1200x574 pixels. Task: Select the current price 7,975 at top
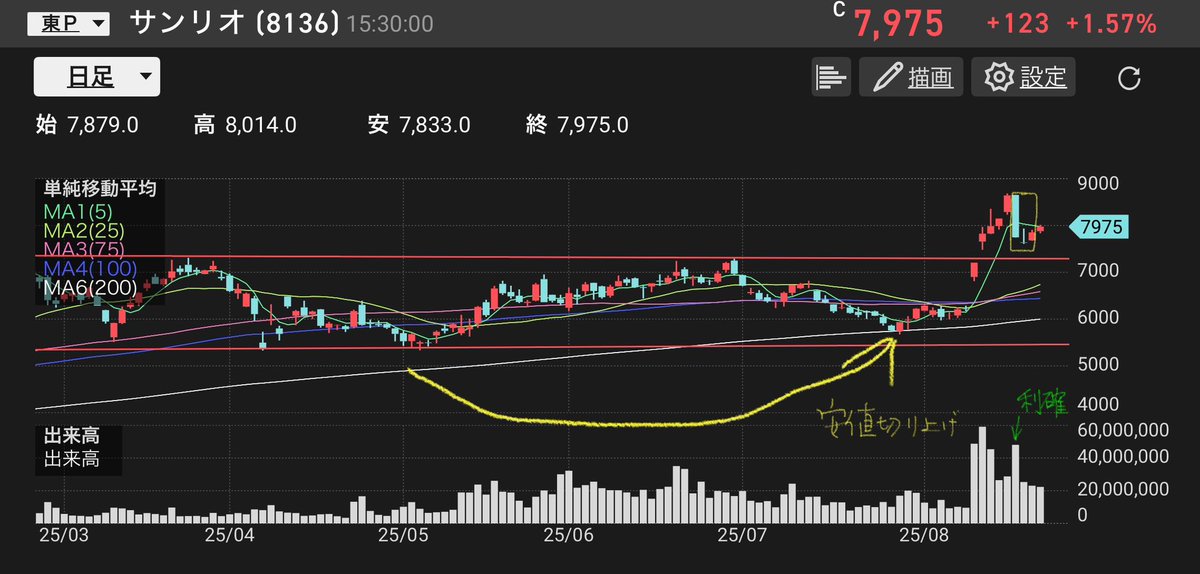(x=898, y=24)
